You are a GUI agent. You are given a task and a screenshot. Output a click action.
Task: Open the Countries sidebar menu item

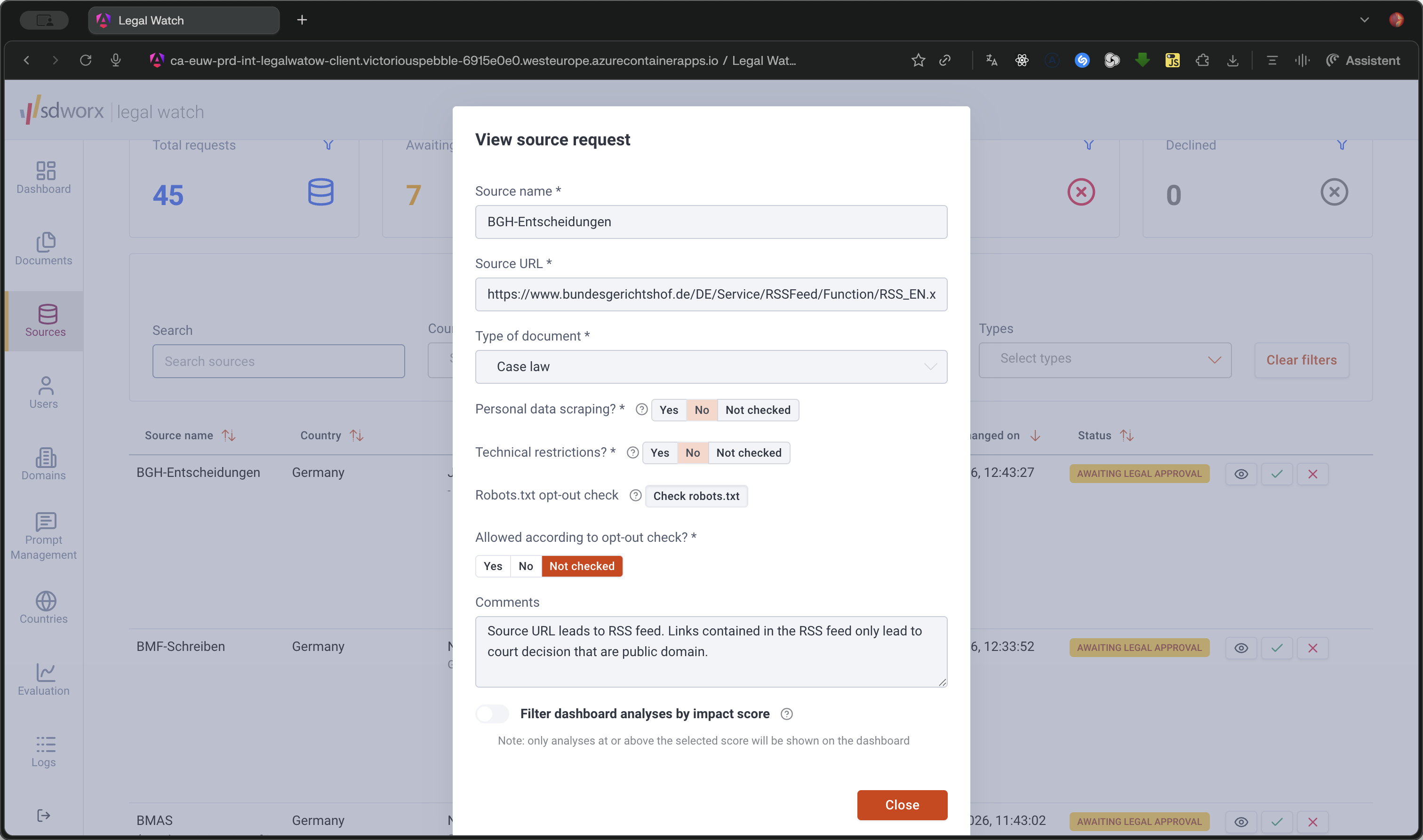click(x=44, y=607)
